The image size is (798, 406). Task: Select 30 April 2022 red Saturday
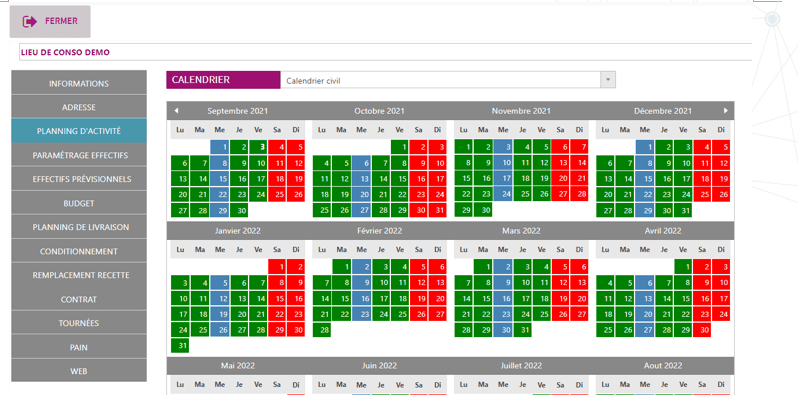tap(702, 330)
